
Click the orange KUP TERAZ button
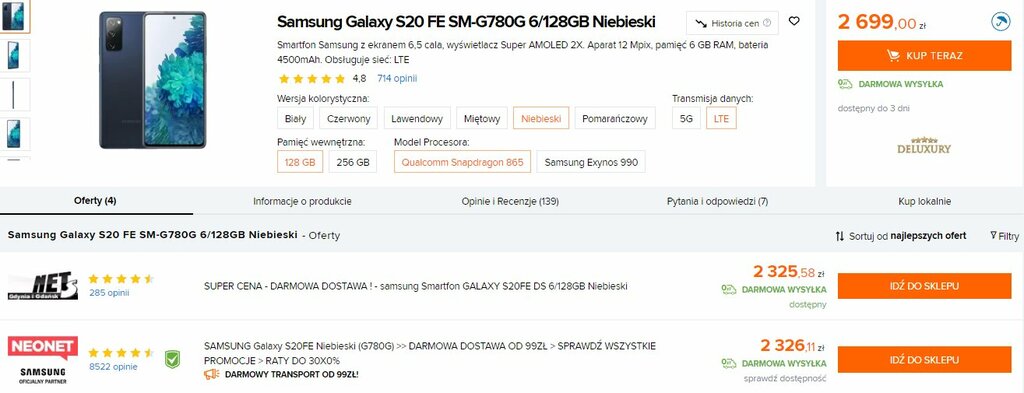(x=924, y=55)
